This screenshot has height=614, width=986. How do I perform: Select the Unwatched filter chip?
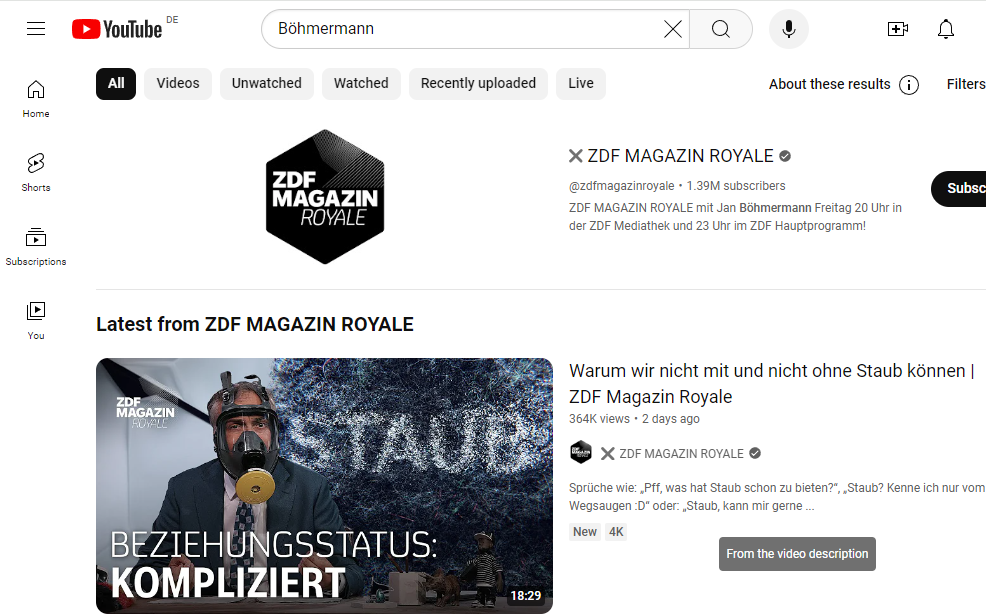267,84
